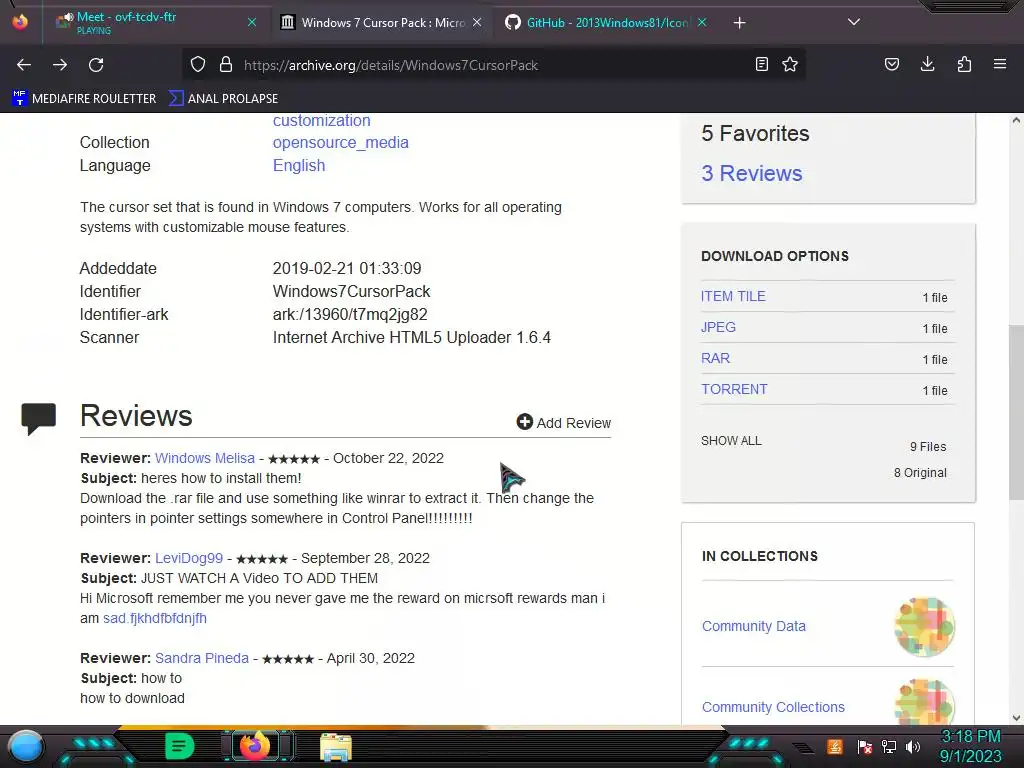Click the Reviews speech bubble icon
The width and height of the screenshot is (1024, 768).
[x=39, y=419]
